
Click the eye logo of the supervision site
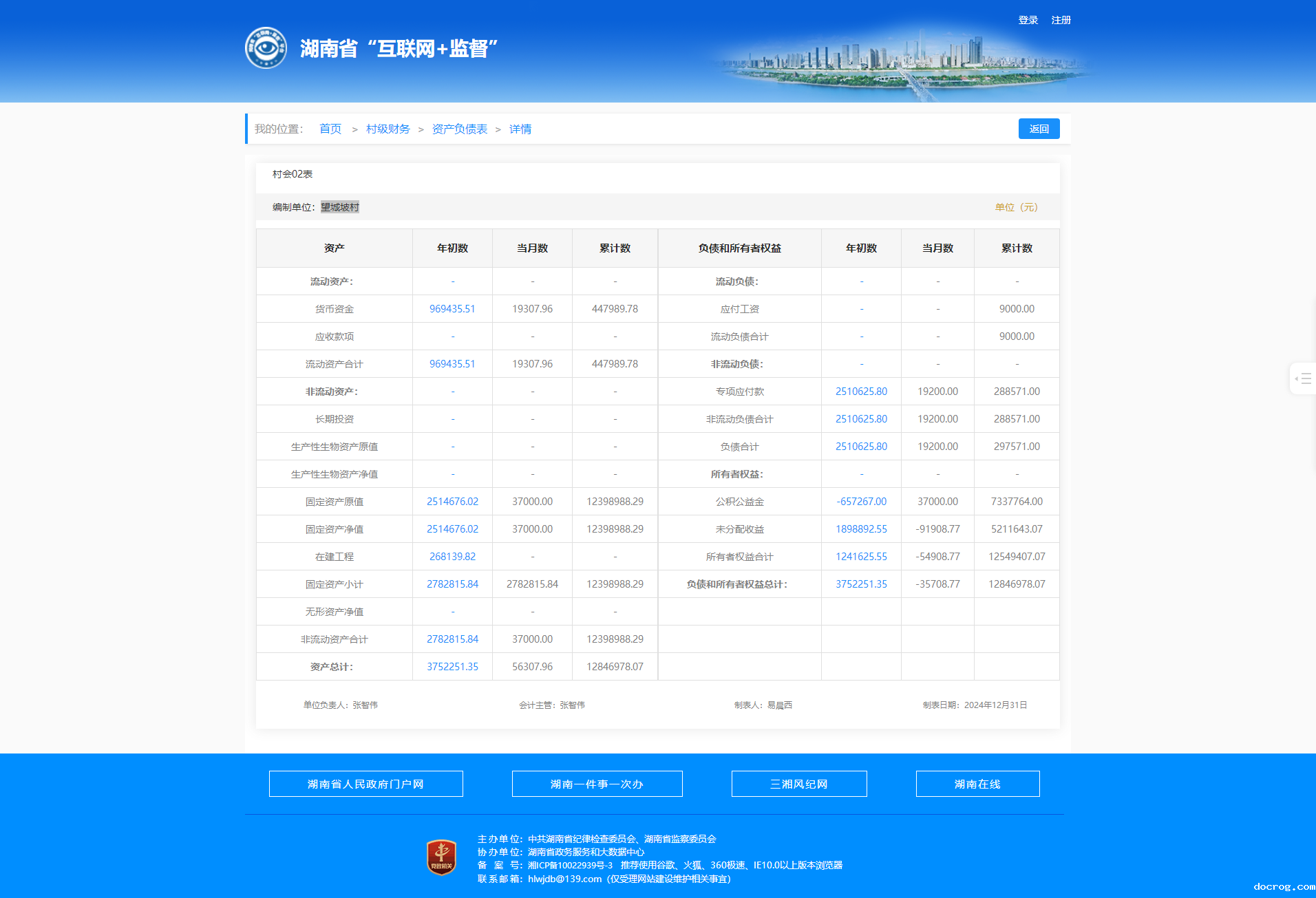266,48
